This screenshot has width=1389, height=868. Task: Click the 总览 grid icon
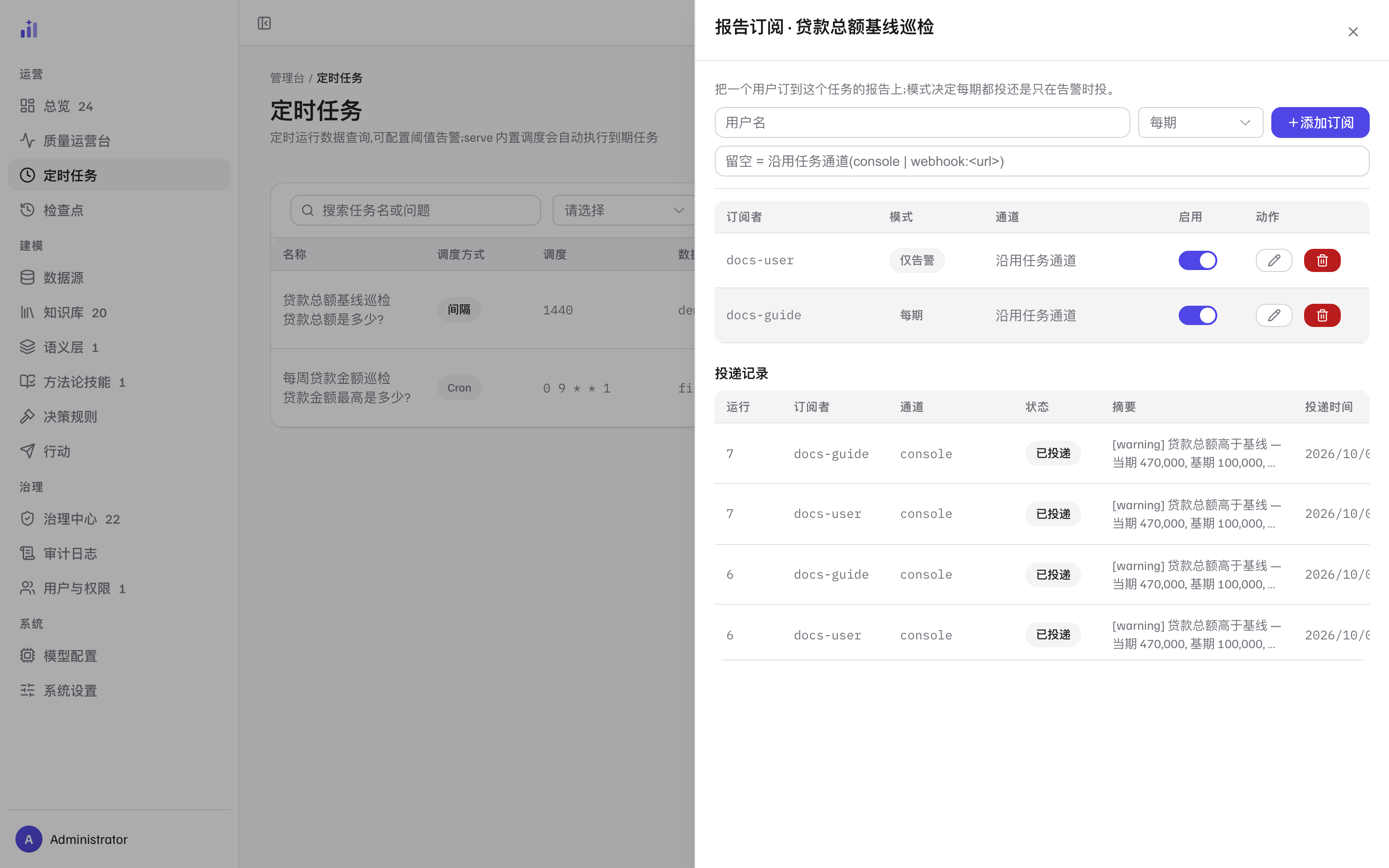tap(27, 106)
